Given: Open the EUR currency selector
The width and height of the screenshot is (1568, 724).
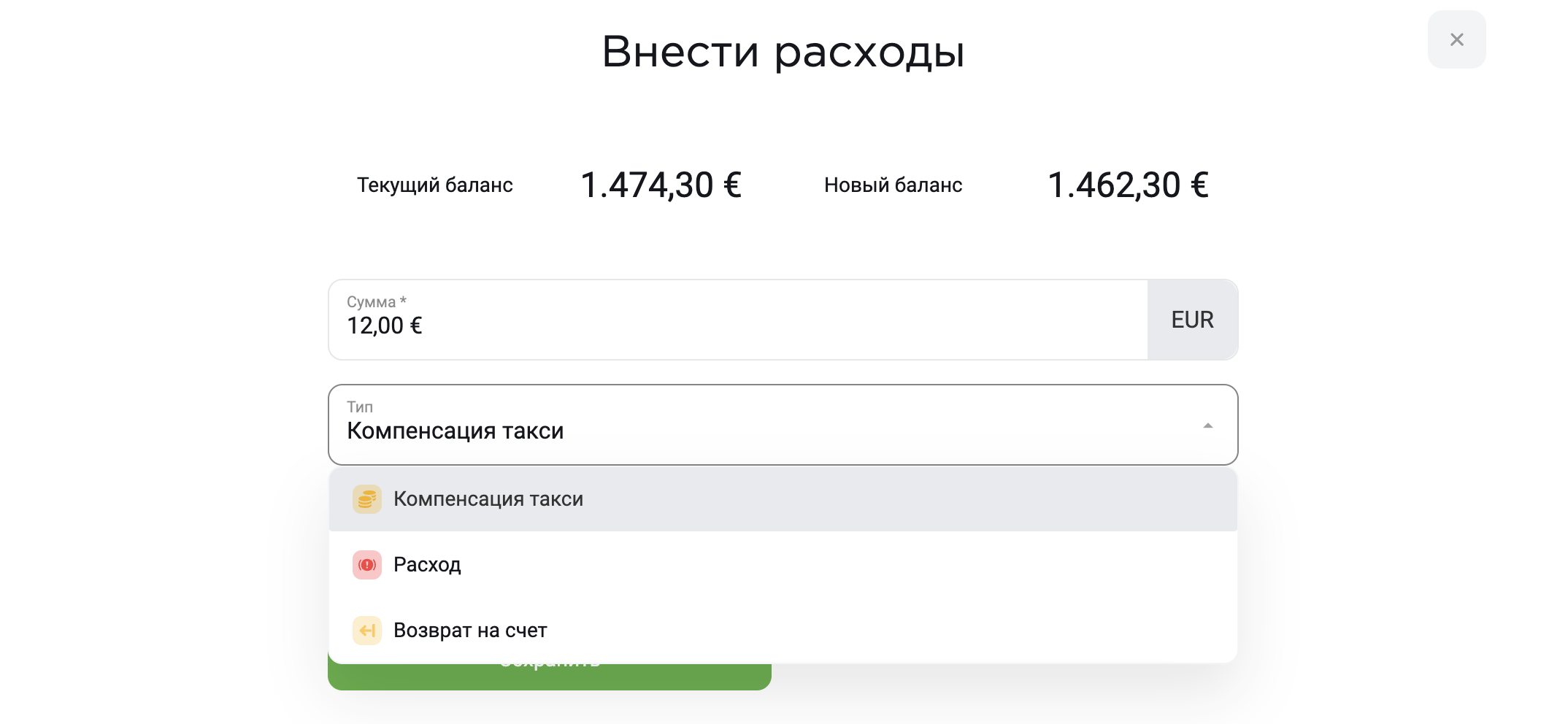Looking at the screenshot, I should (x=1192, y=320).
